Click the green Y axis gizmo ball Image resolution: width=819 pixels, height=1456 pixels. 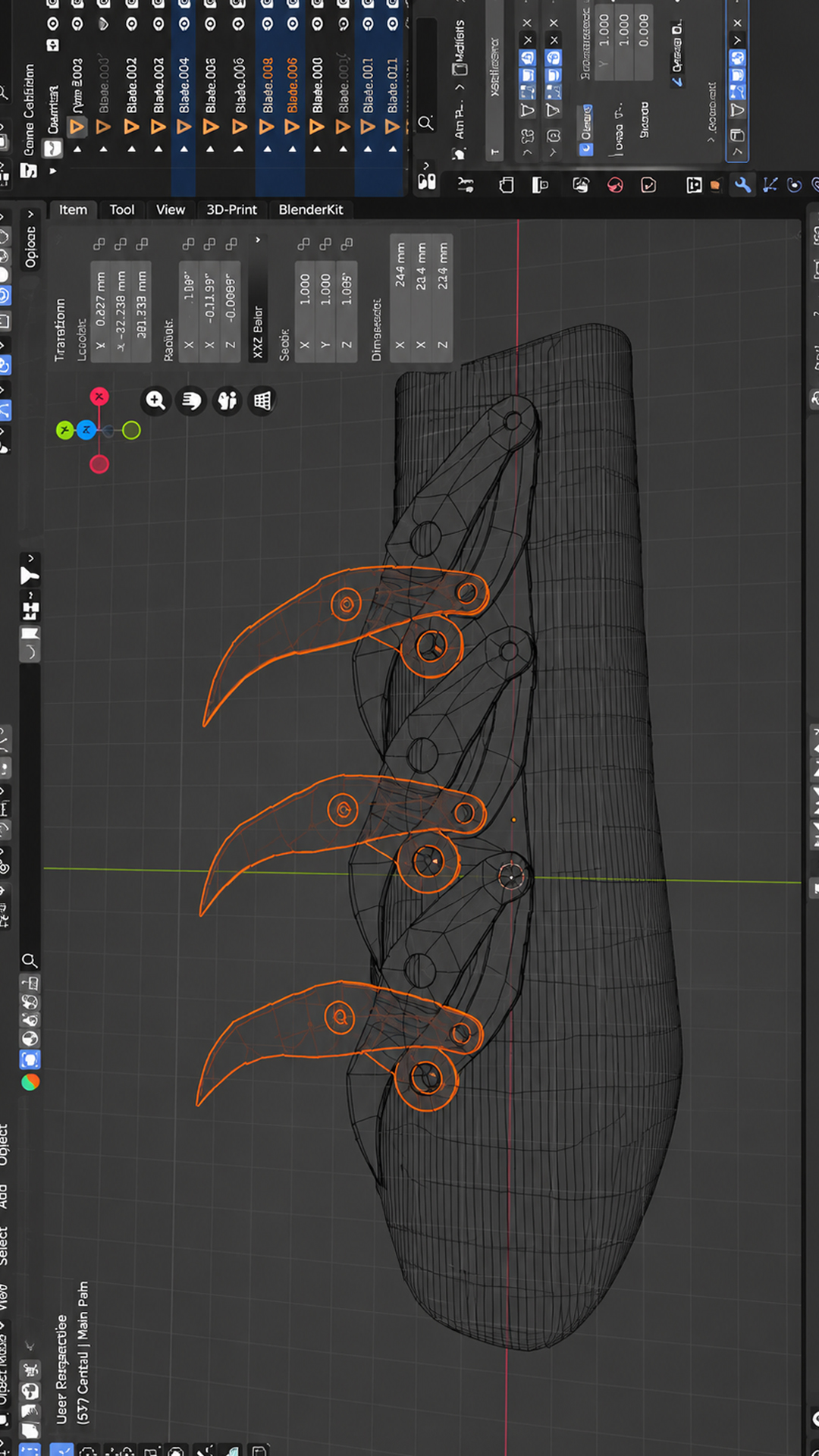pos(65,431)
